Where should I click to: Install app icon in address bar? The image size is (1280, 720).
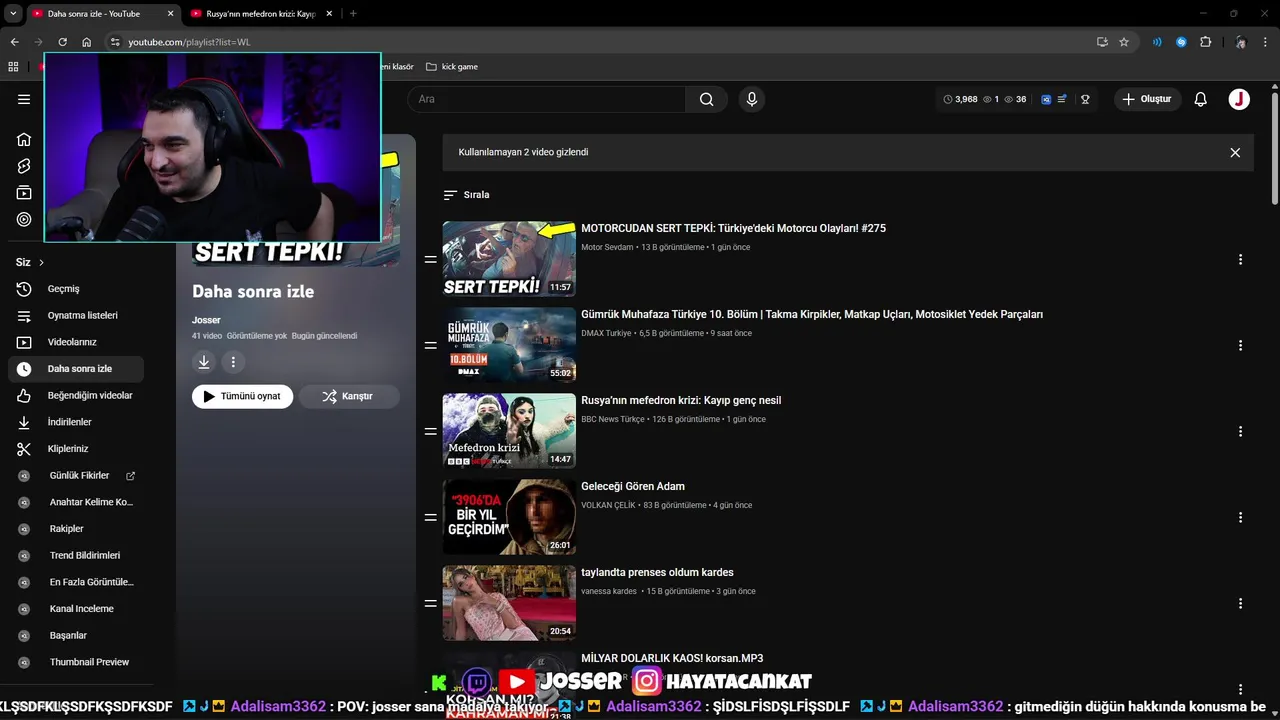1102,42
